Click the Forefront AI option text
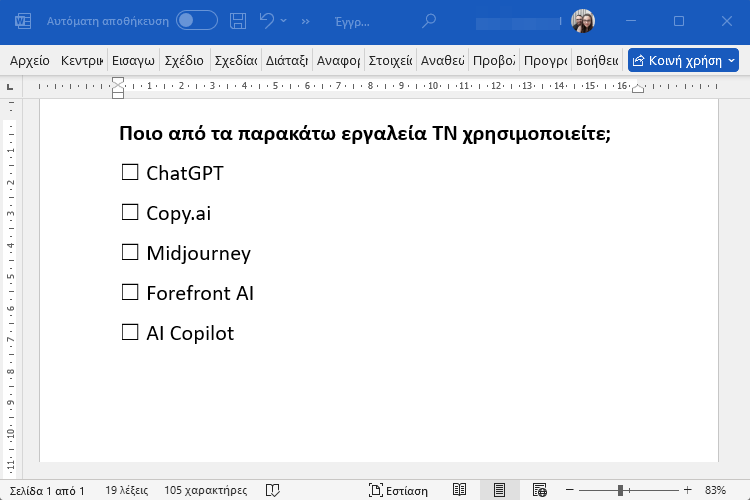The width and height of the screenshot is (750, 500). pyautogui.click(x=200, y=293)
